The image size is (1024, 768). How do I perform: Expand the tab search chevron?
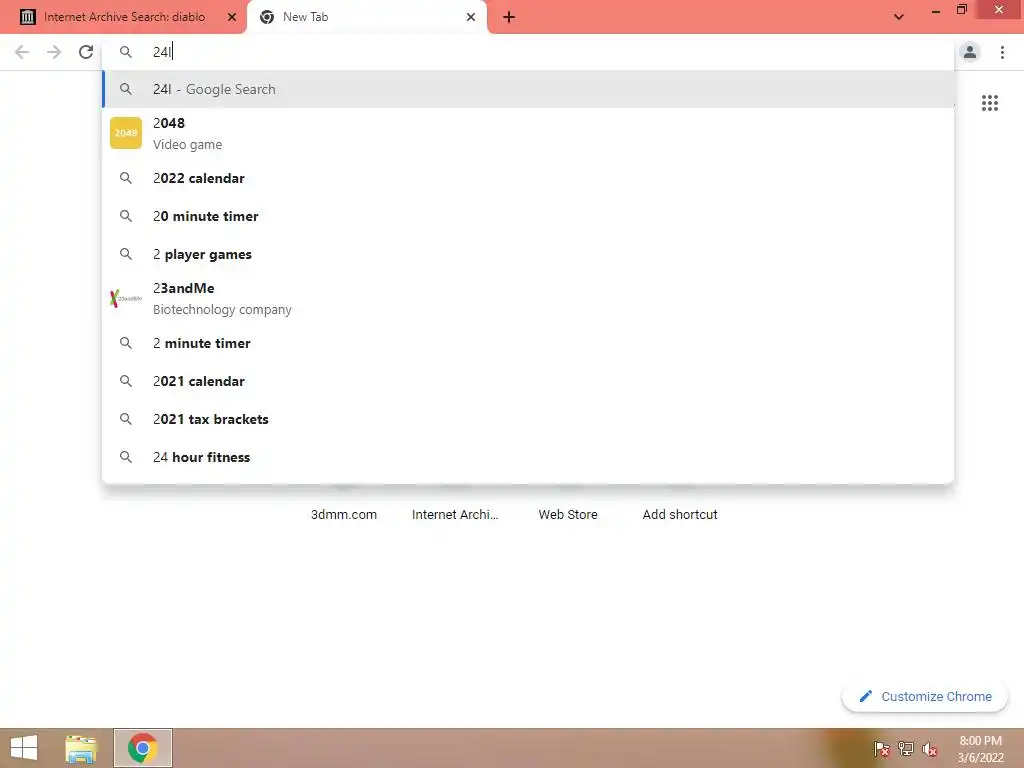[899, 17]
